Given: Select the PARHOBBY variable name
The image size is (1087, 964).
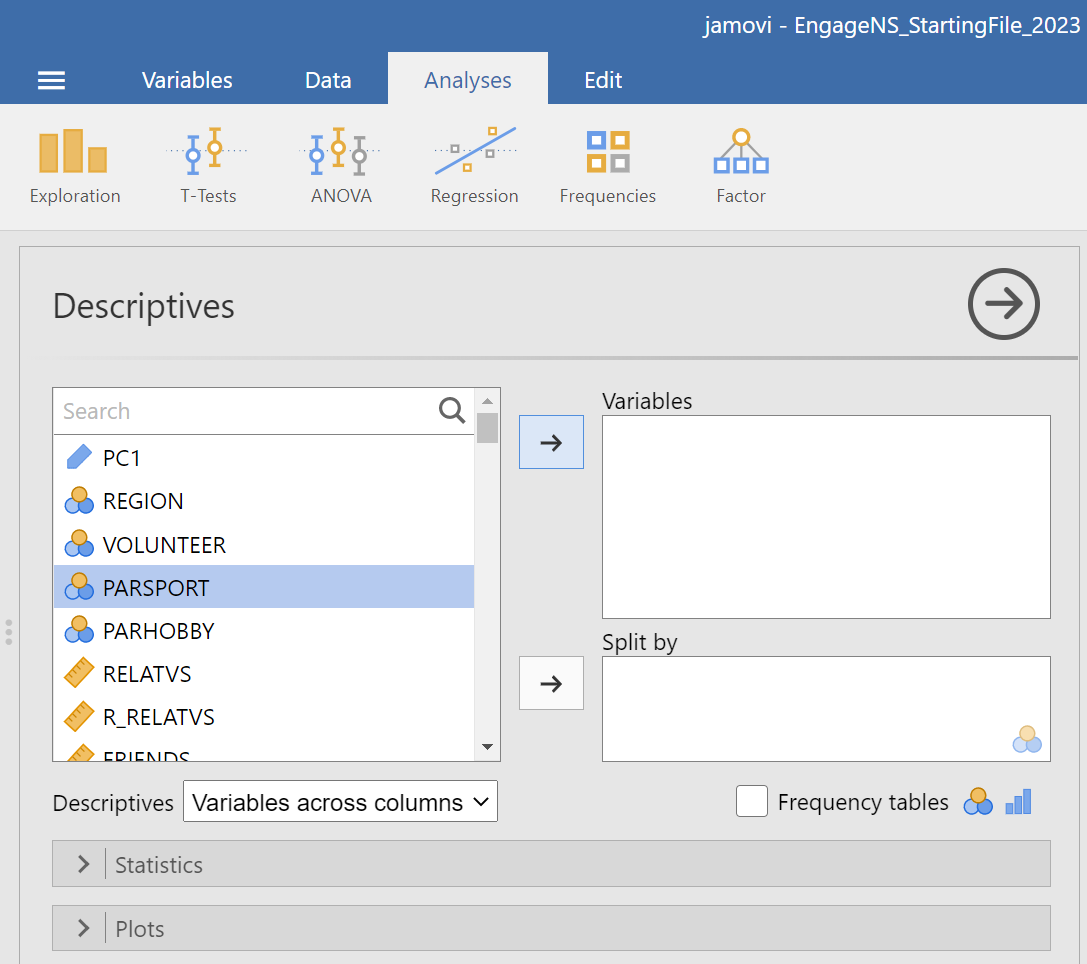Looking at the screenshot, I should (159, 631).
